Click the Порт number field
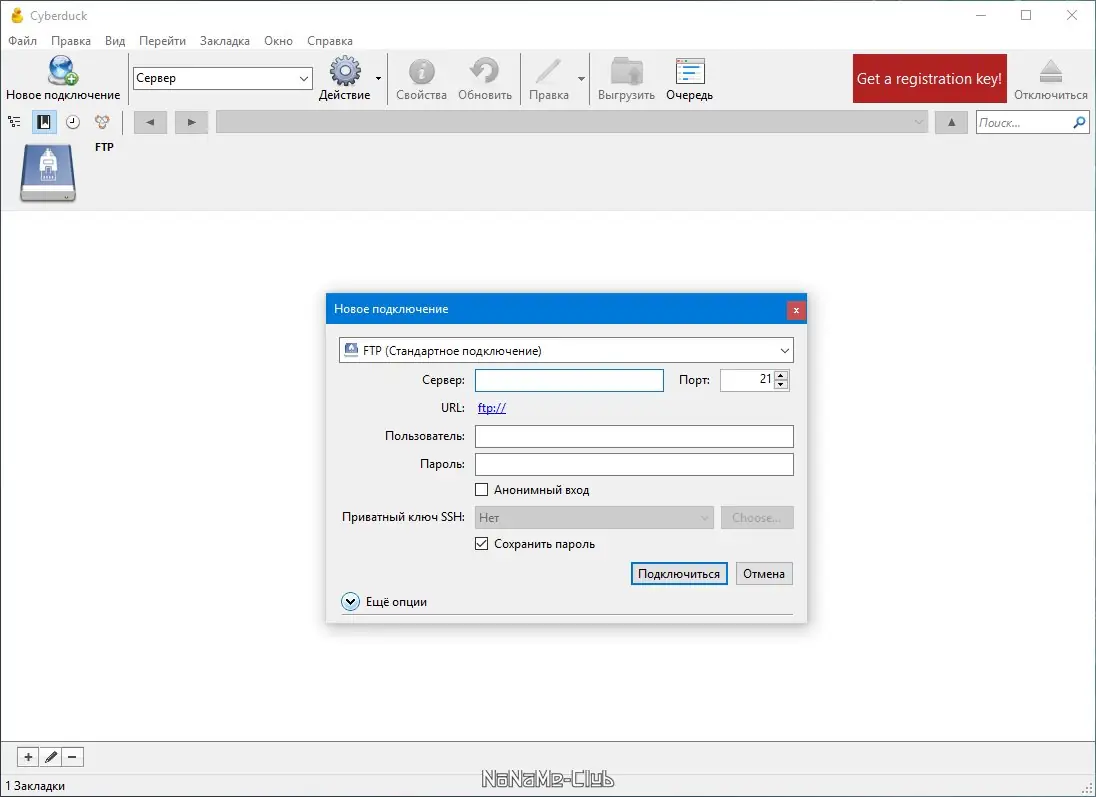 pyautogui.click(x=747, y=380)
